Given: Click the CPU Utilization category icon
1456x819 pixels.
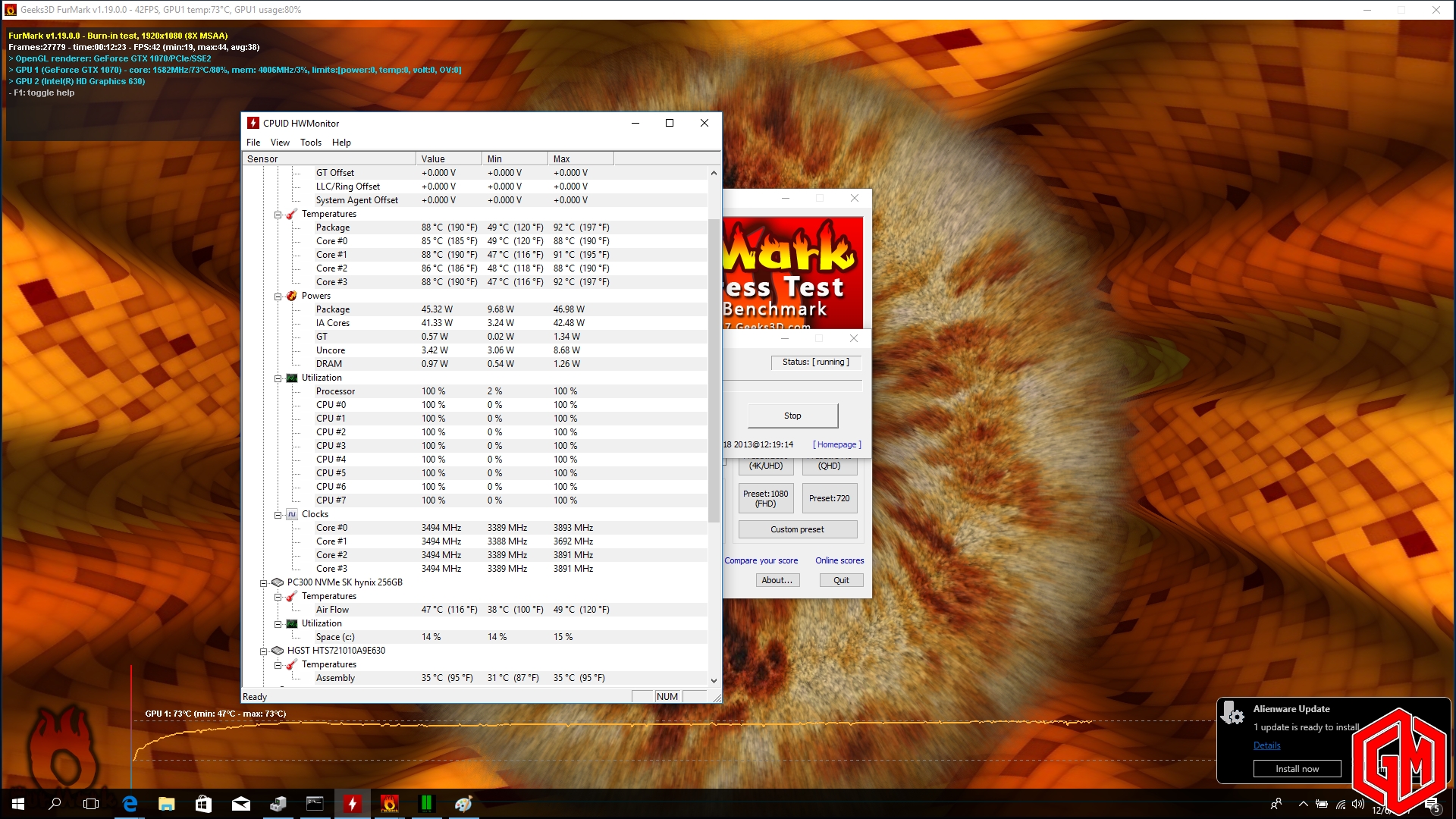Looking at the screenshot, I should click(x=291, y=378).
